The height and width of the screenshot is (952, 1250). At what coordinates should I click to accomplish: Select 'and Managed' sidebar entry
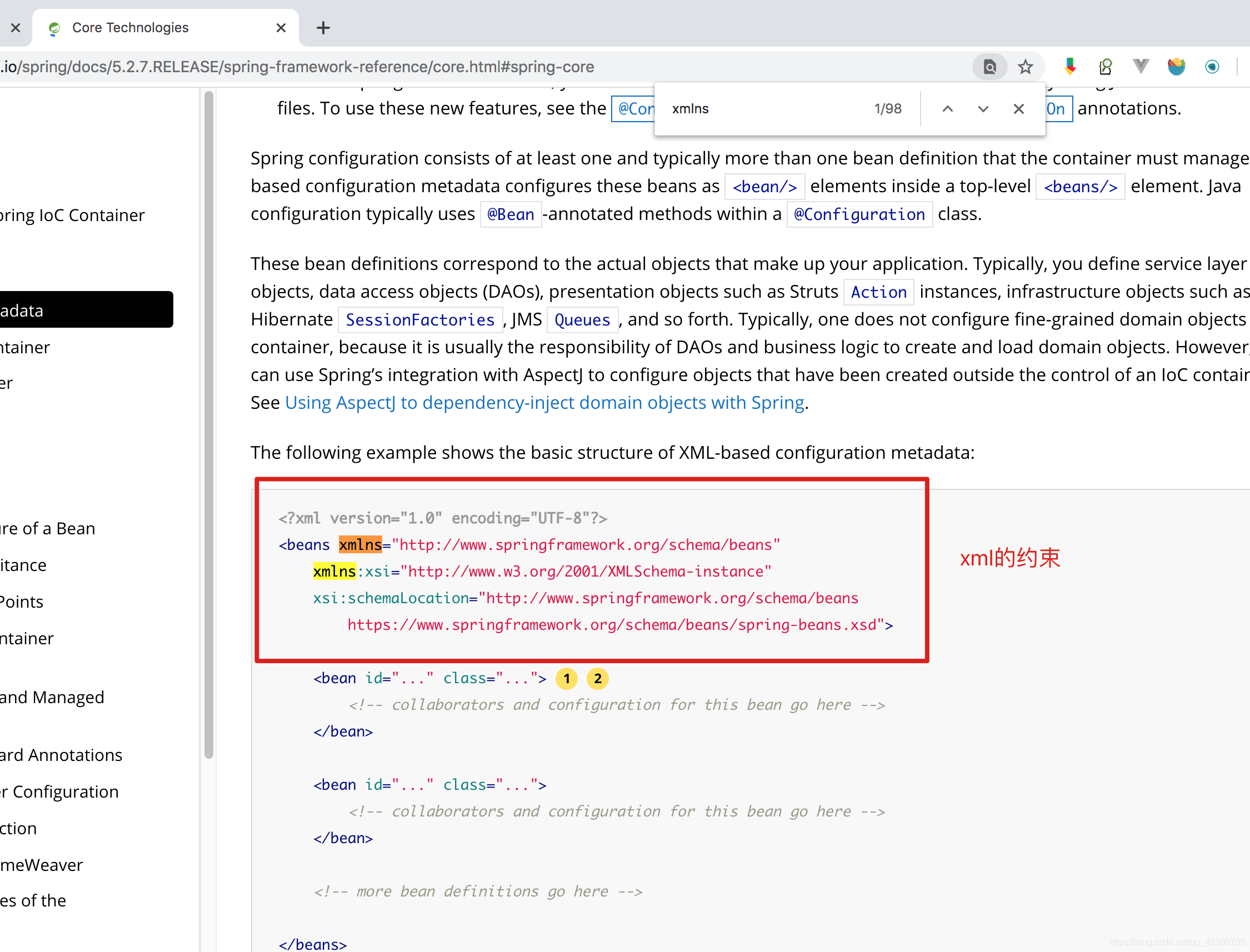(x=52, y=697)
